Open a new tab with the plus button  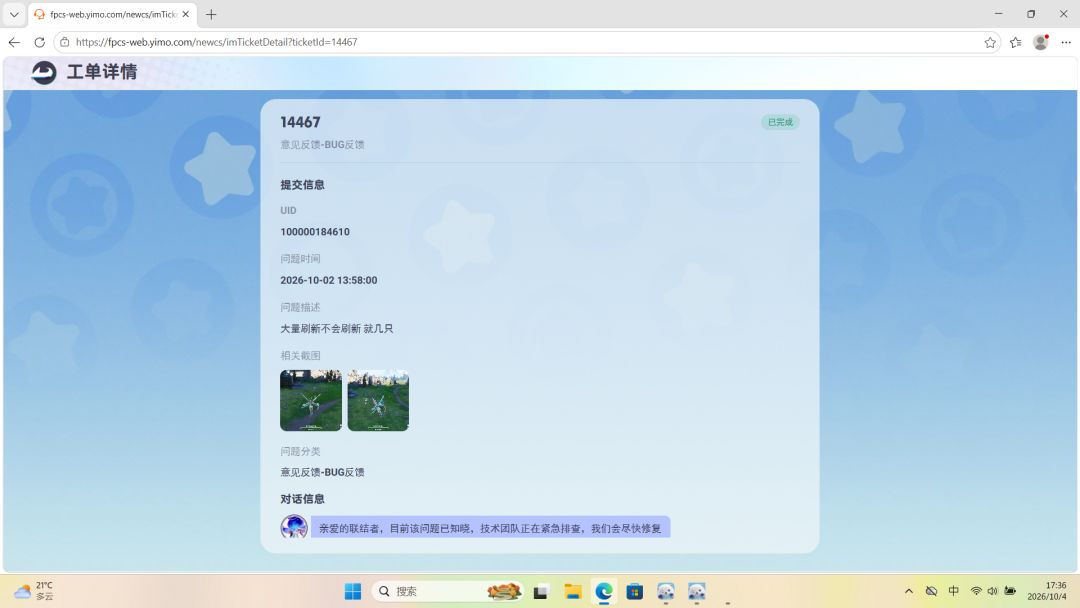211,14
